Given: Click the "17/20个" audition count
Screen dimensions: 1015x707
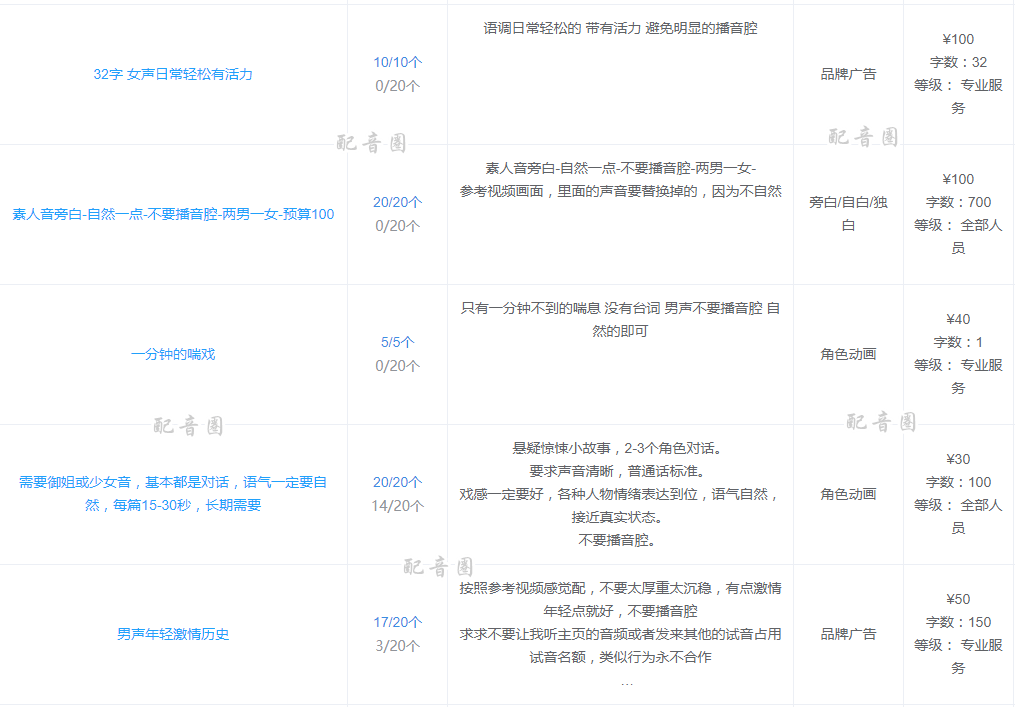Looking at the screenshot, I should click(397, 622).
